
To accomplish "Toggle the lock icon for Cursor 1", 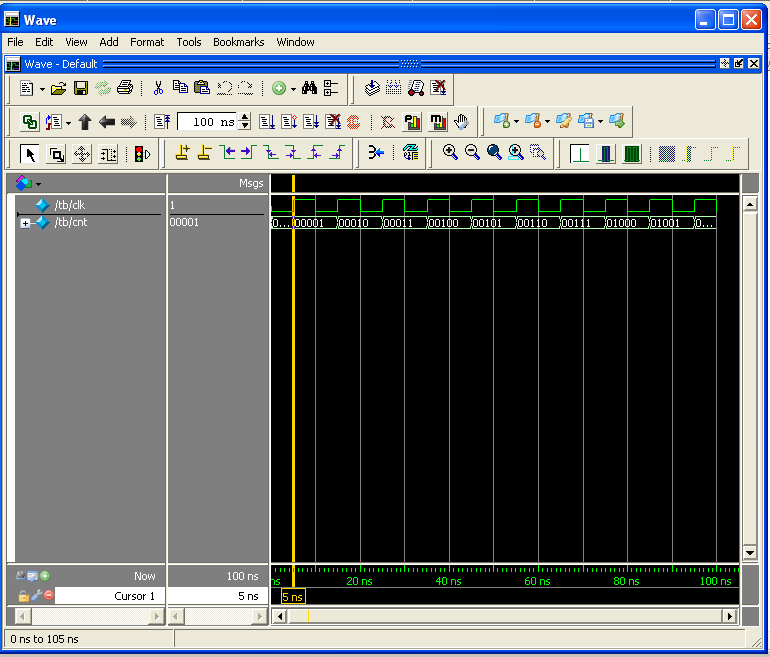I will pos(23,596).
